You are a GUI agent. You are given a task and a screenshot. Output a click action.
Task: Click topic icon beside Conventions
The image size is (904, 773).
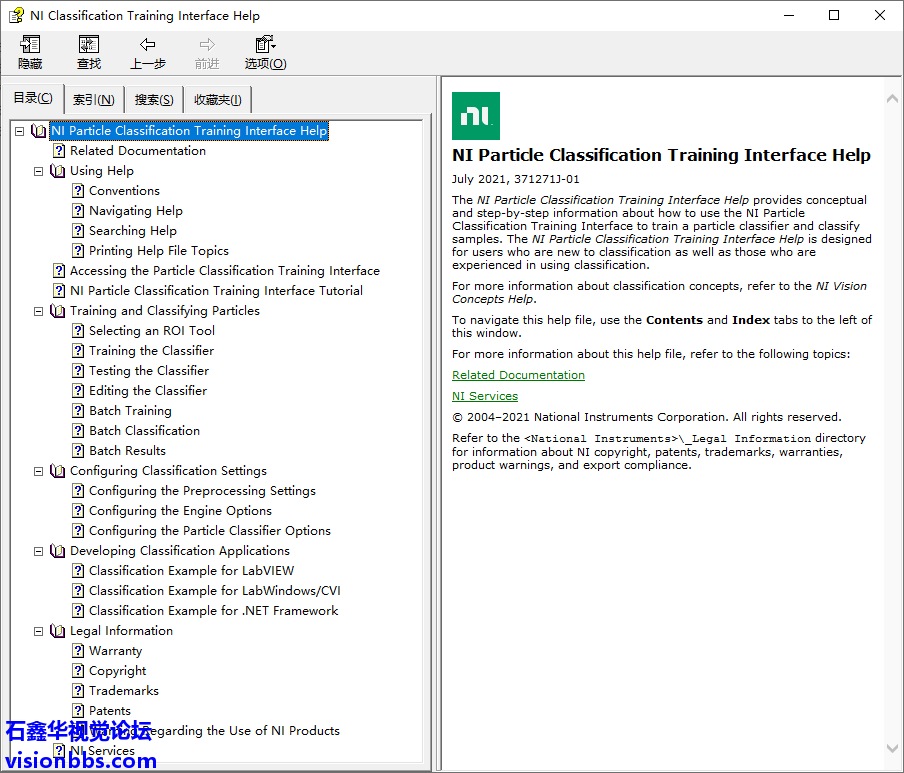(78, 191)
